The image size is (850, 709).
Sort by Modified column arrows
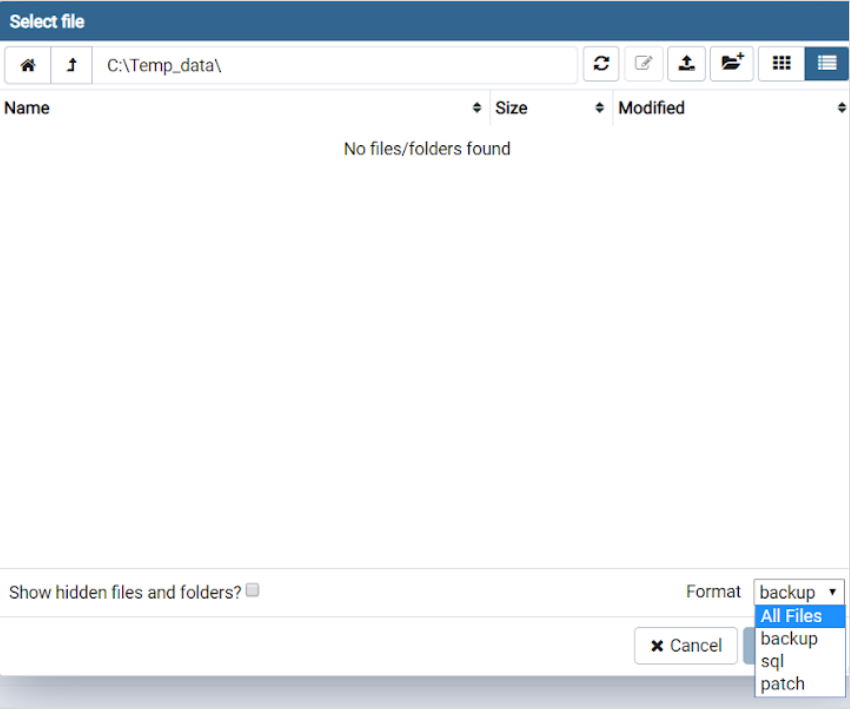pos(841,108)
